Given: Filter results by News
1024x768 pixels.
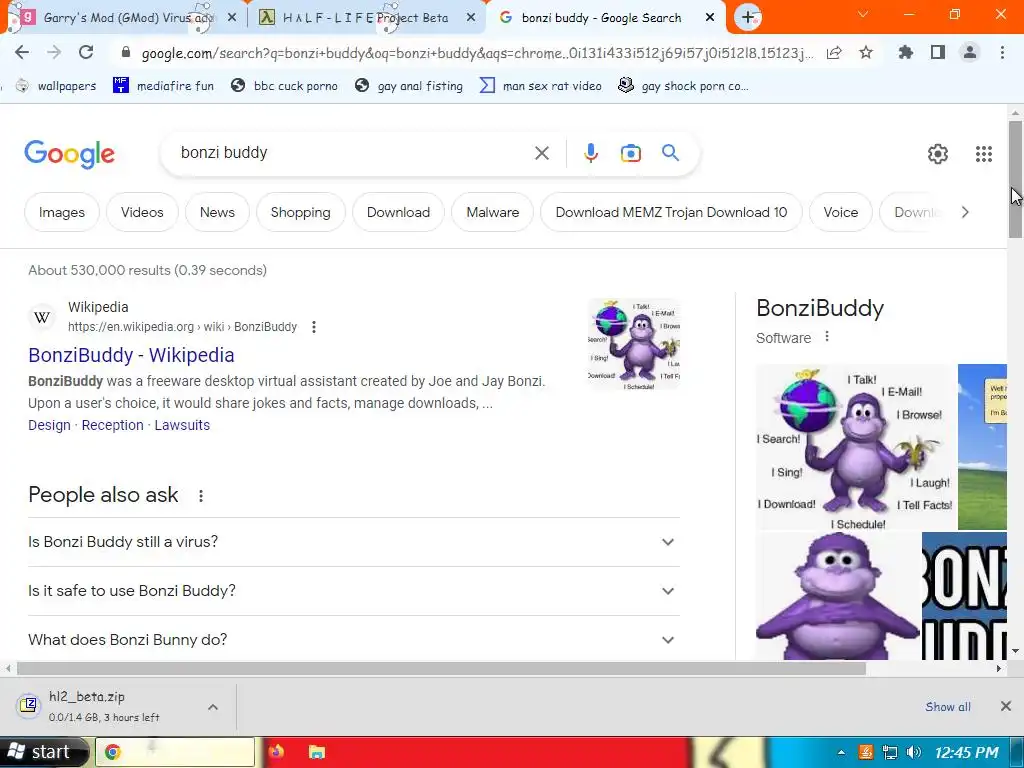Looking at the screenshot, I should click(217, 212).
